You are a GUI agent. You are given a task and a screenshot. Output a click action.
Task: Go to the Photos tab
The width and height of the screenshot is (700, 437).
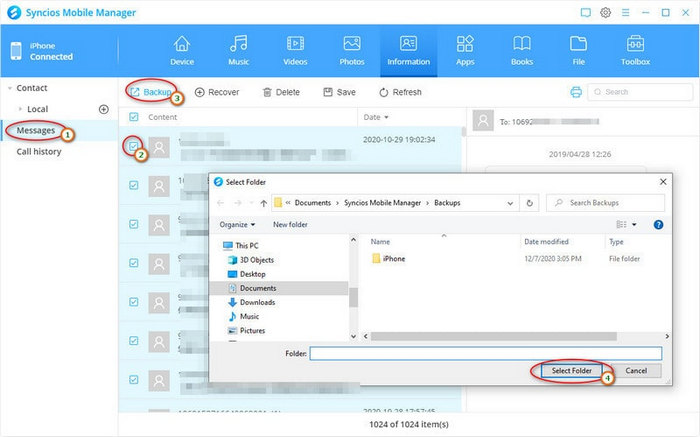[x=352, y=50]
